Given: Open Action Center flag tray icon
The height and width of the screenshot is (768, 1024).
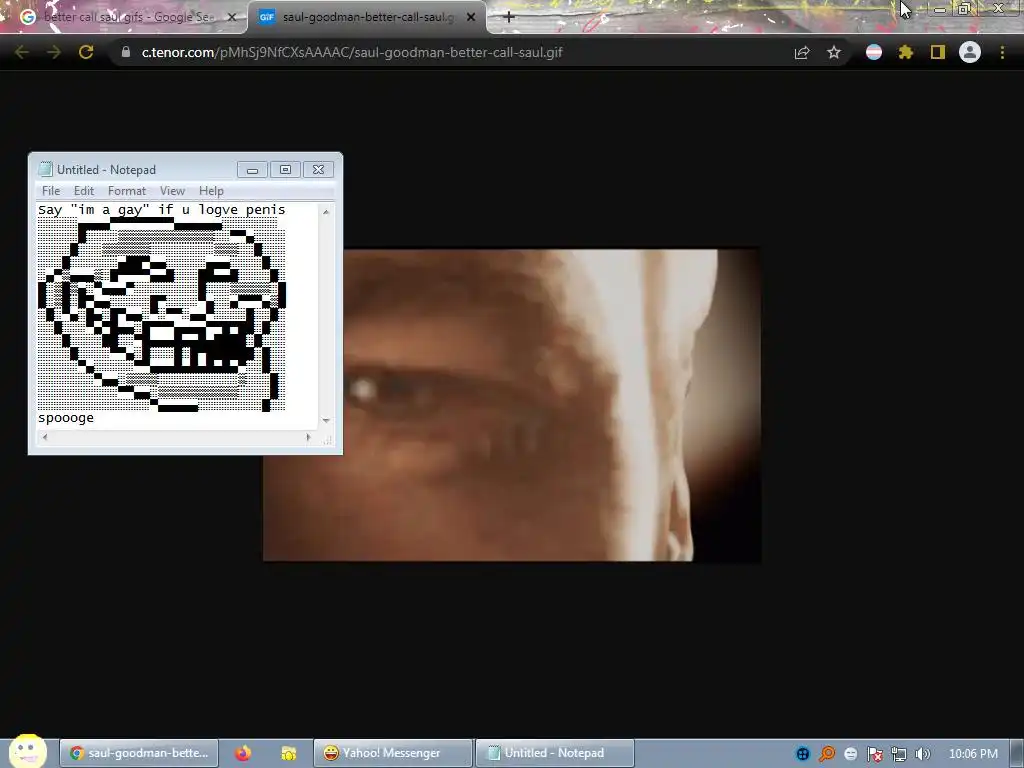Looking at the screenshot, I should point(874,754).
